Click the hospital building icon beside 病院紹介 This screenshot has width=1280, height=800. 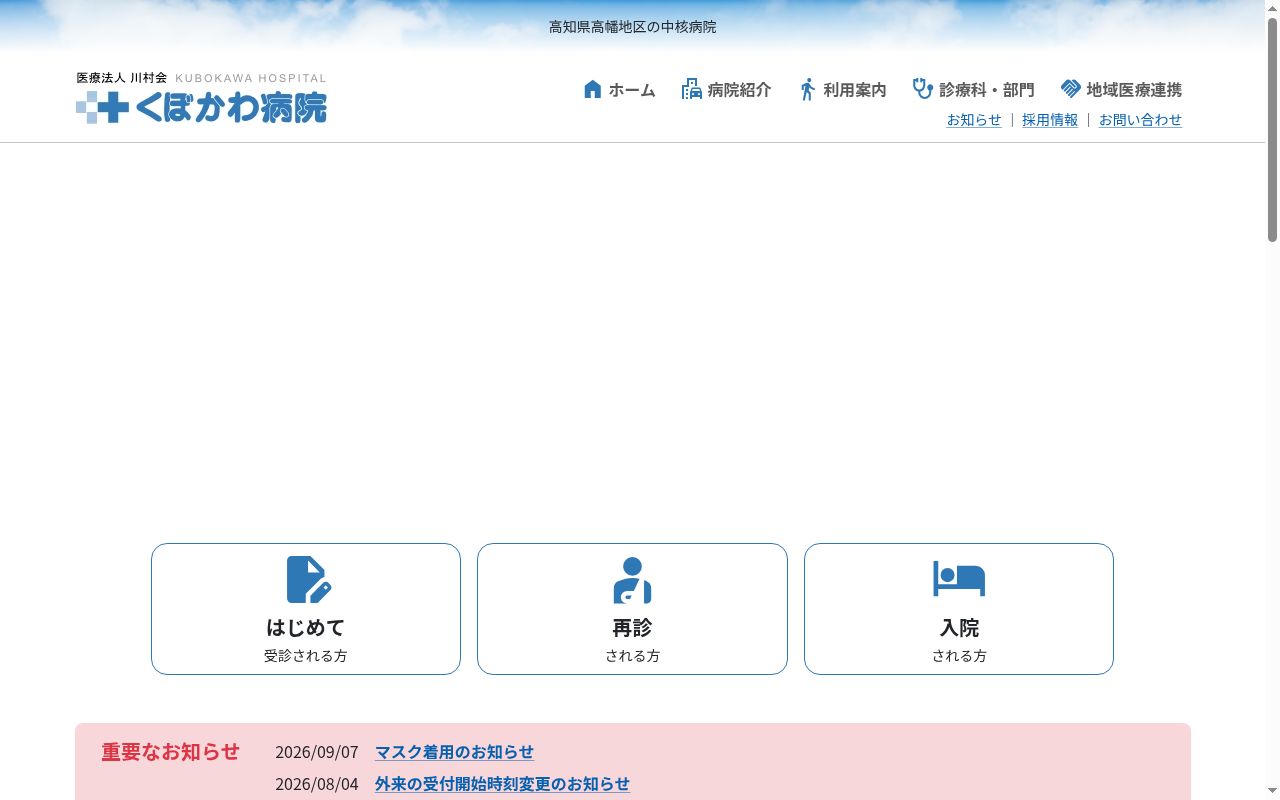(x=691, y=89)
